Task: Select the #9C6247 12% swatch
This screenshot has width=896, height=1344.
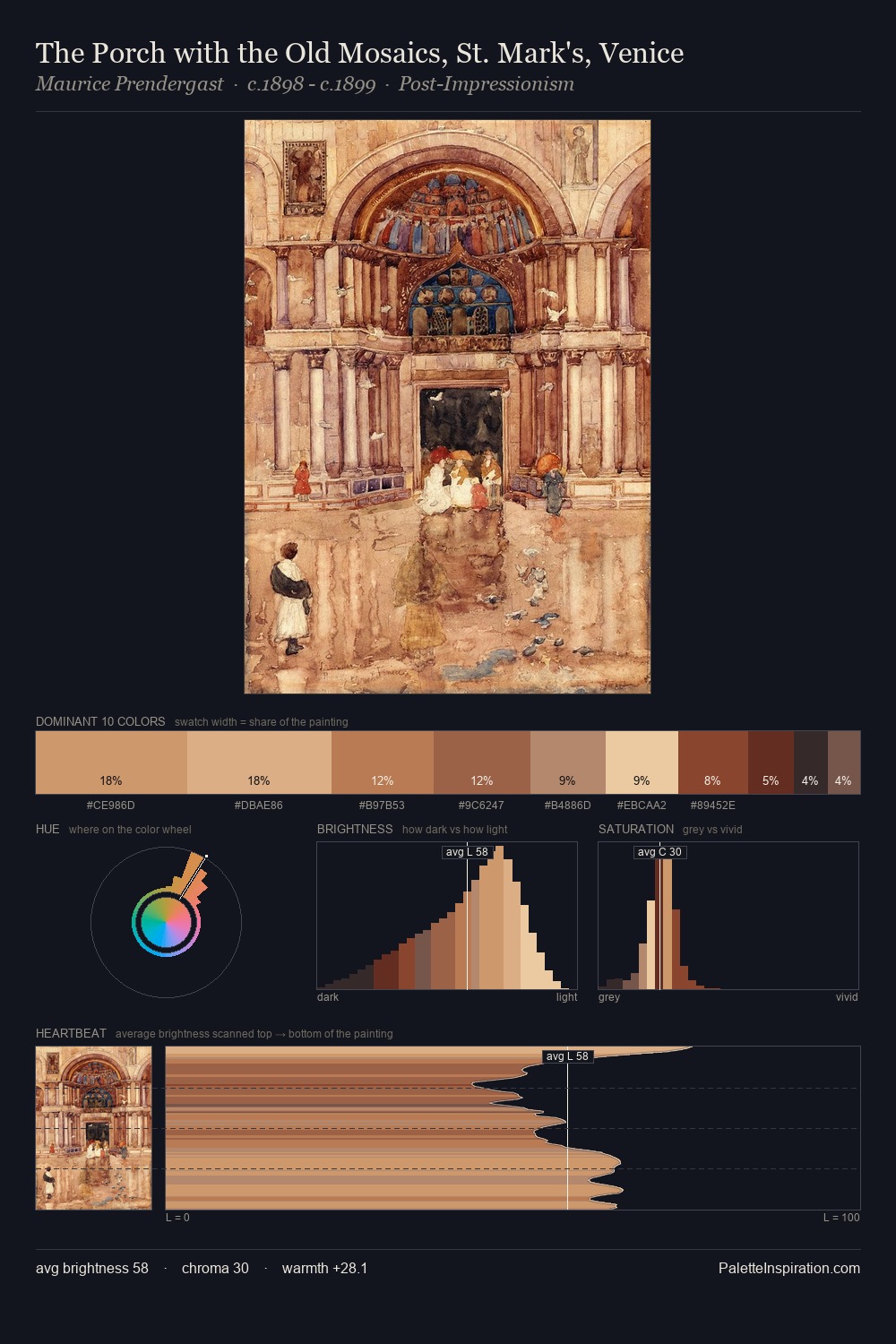Action: pyautogui.click(x=482, y=762)
